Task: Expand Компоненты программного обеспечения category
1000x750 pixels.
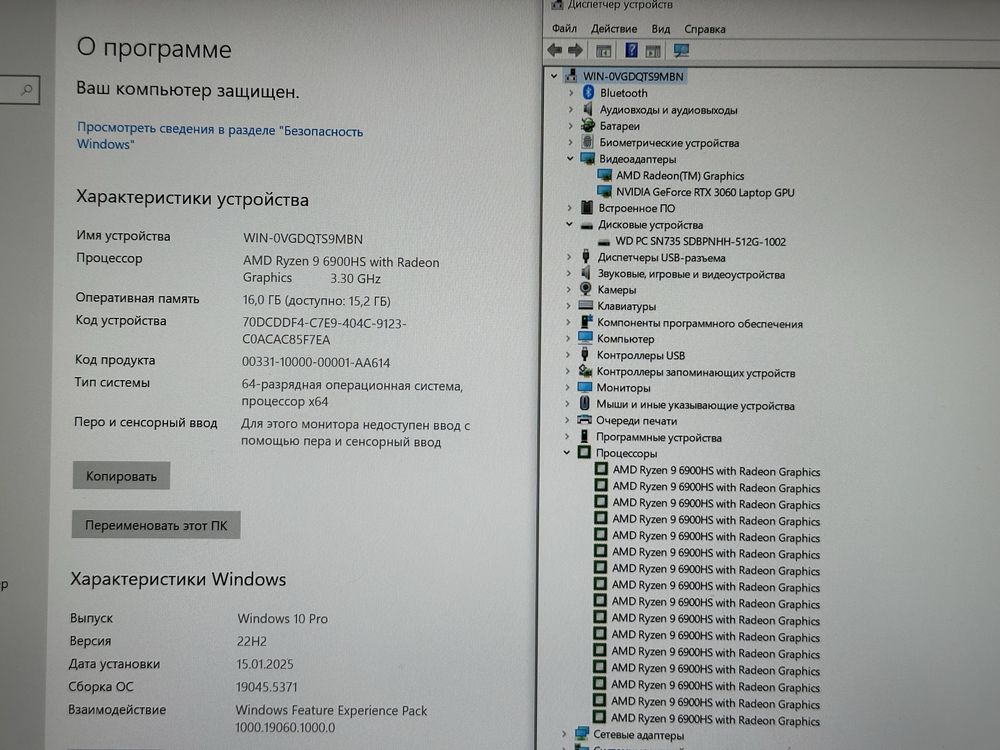Action: pos(568,322)
